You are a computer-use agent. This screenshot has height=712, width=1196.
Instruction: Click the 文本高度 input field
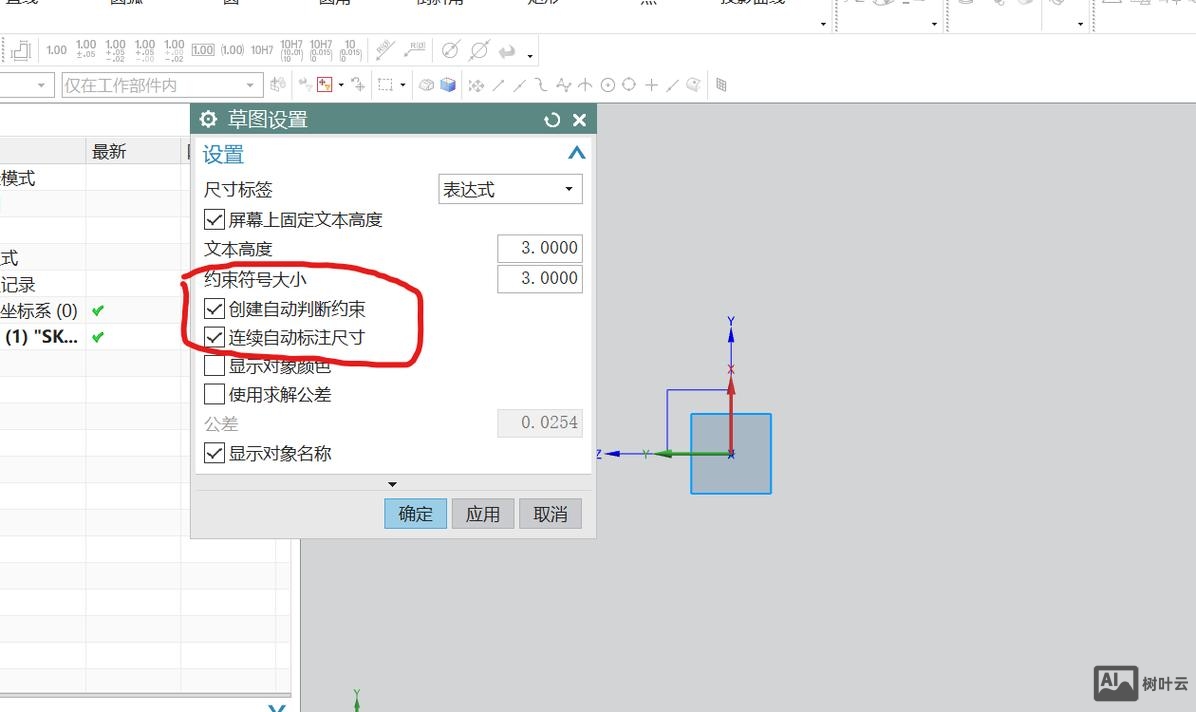tap(539, 248)
